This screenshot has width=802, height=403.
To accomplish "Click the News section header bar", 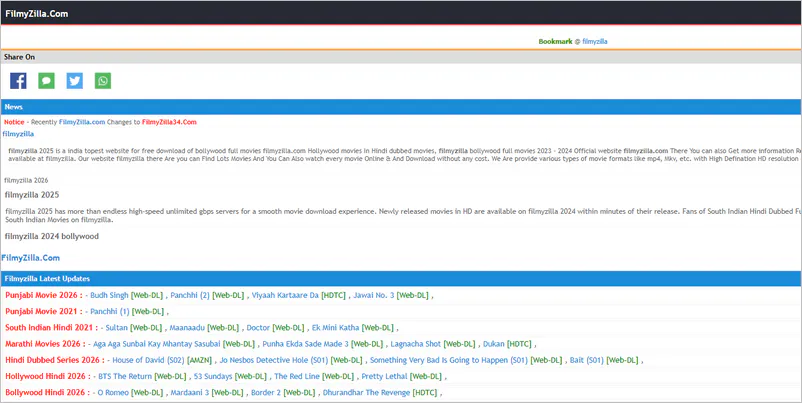I will click(x=401, y=107).
